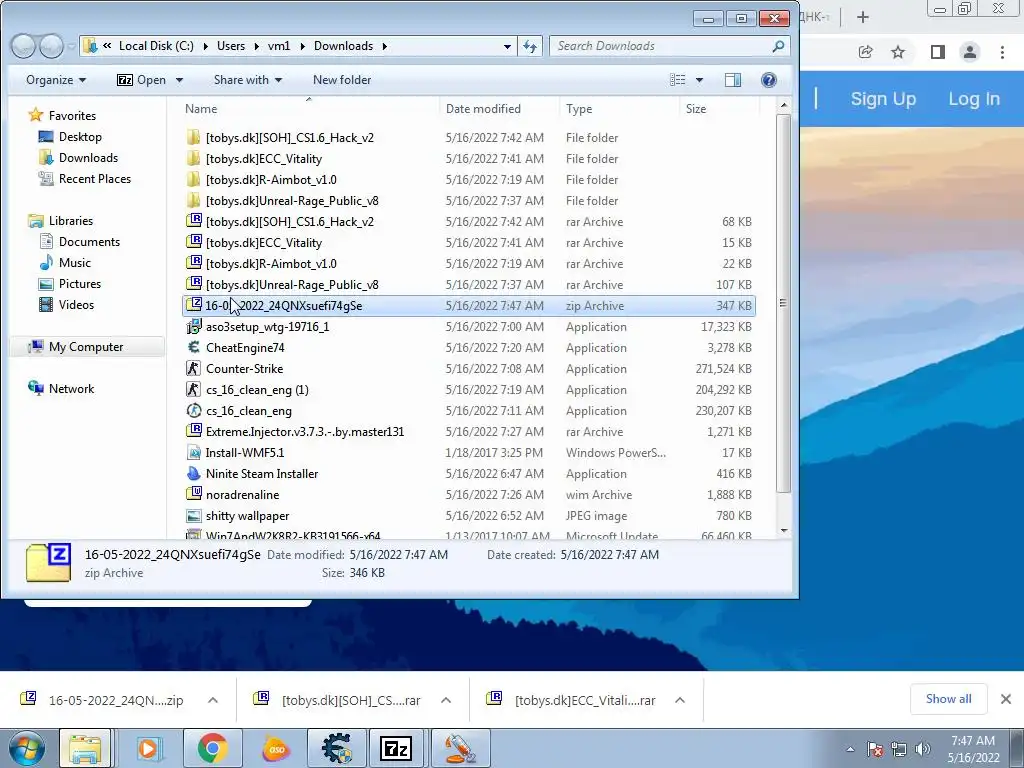Select Documents library
This screenshot has height=768, width=1024.
click(x=89, y=242)
